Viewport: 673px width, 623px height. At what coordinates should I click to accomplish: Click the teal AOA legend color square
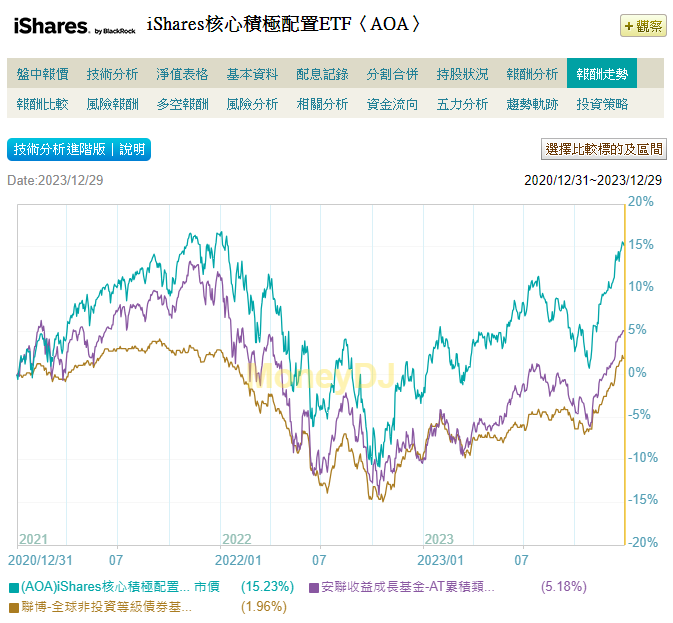coord(14,588)
